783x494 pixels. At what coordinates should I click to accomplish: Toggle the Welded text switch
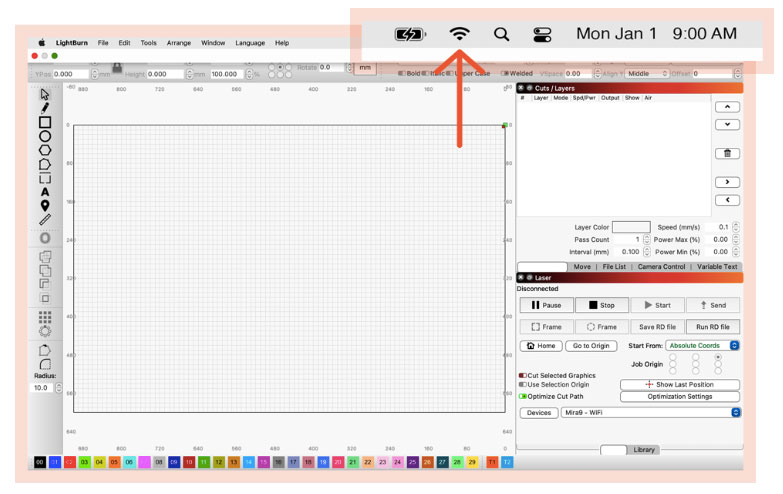505,73
